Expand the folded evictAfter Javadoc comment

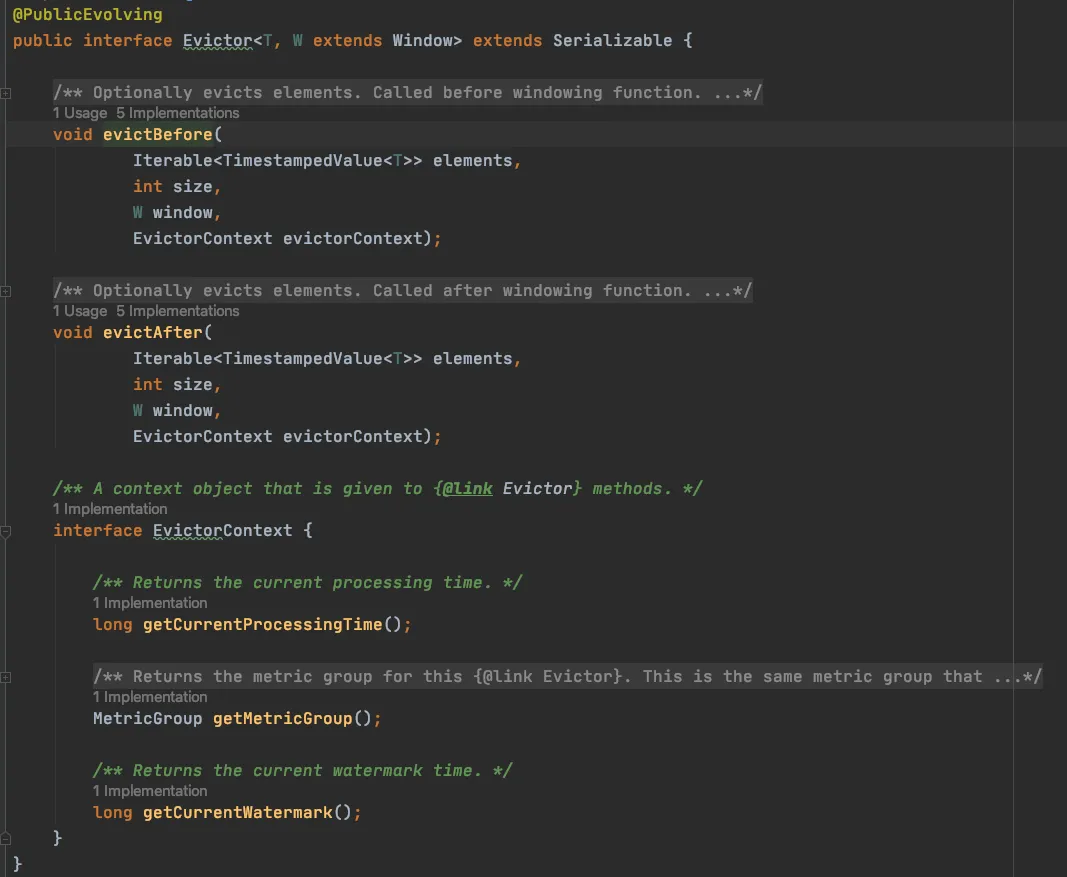pyautogui.click(x=6, y=291)
